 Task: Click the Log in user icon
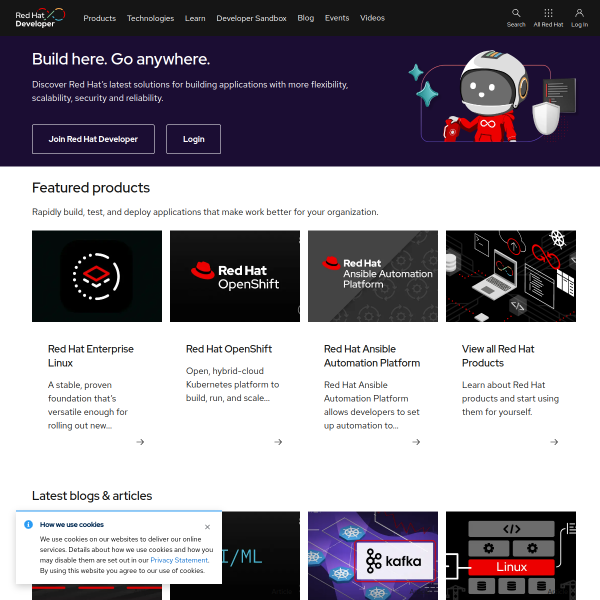click(579, 18)
